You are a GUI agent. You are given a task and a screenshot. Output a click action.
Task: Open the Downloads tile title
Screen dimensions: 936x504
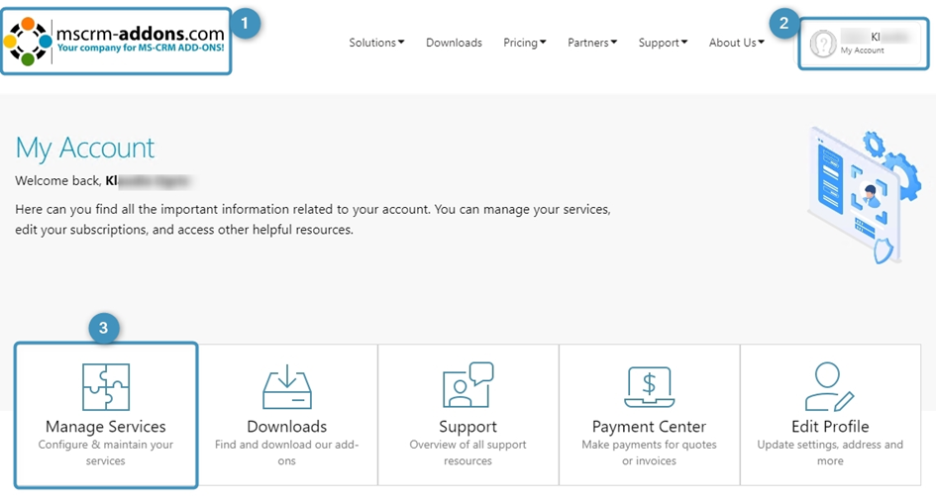tap(287, 426)
